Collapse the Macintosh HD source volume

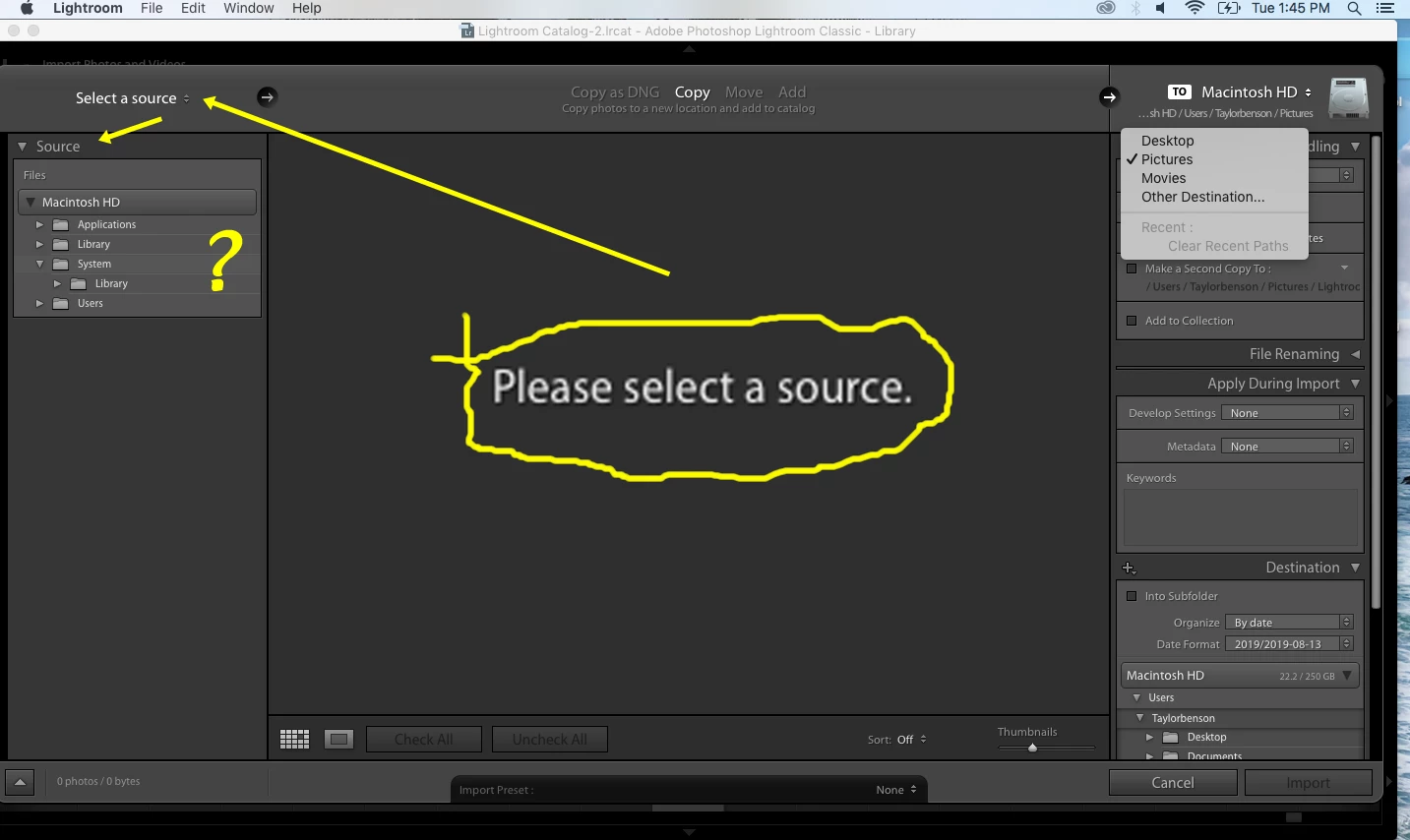point(31,202)
